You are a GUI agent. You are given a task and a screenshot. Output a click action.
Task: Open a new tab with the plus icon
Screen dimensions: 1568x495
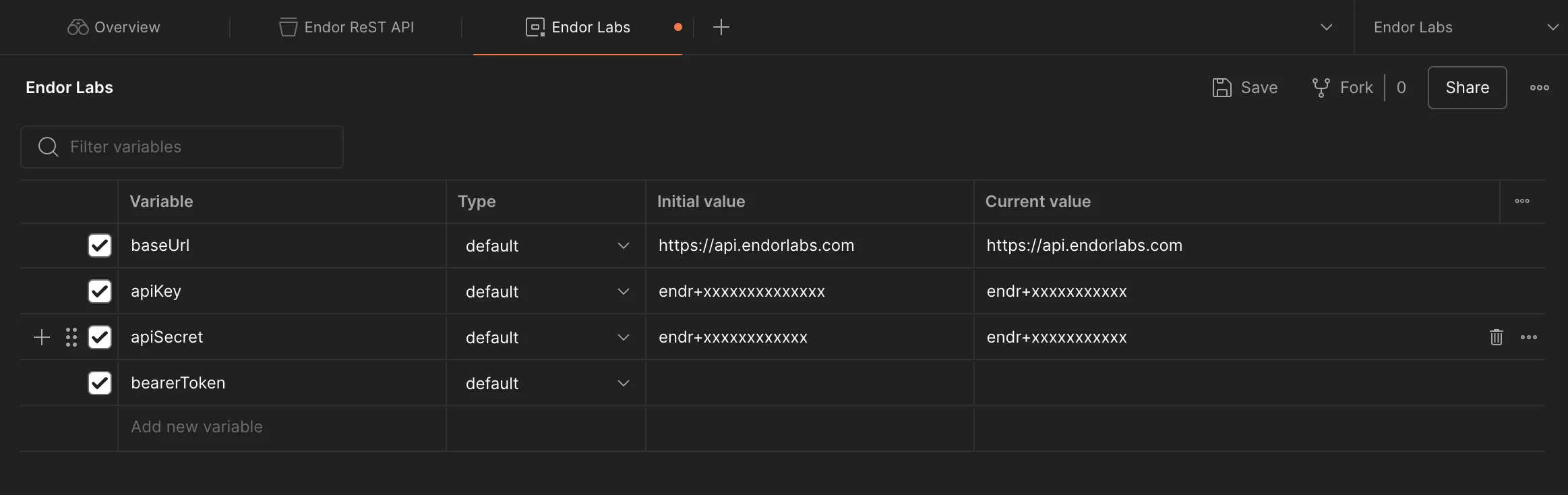pos(720,27)
